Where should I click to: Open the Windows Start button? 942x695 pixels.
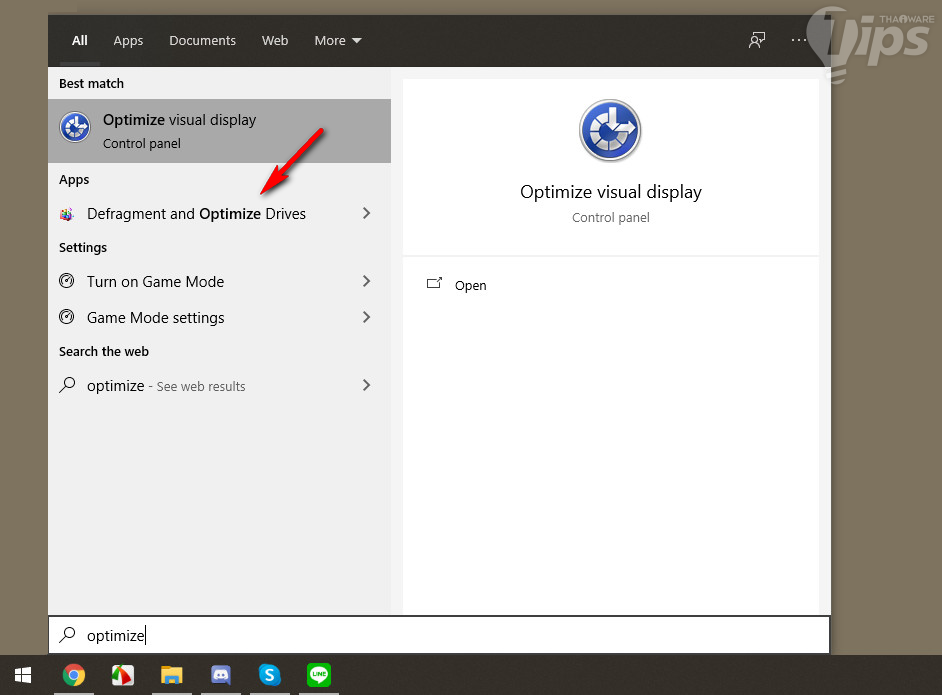click(x=23, y=675)
